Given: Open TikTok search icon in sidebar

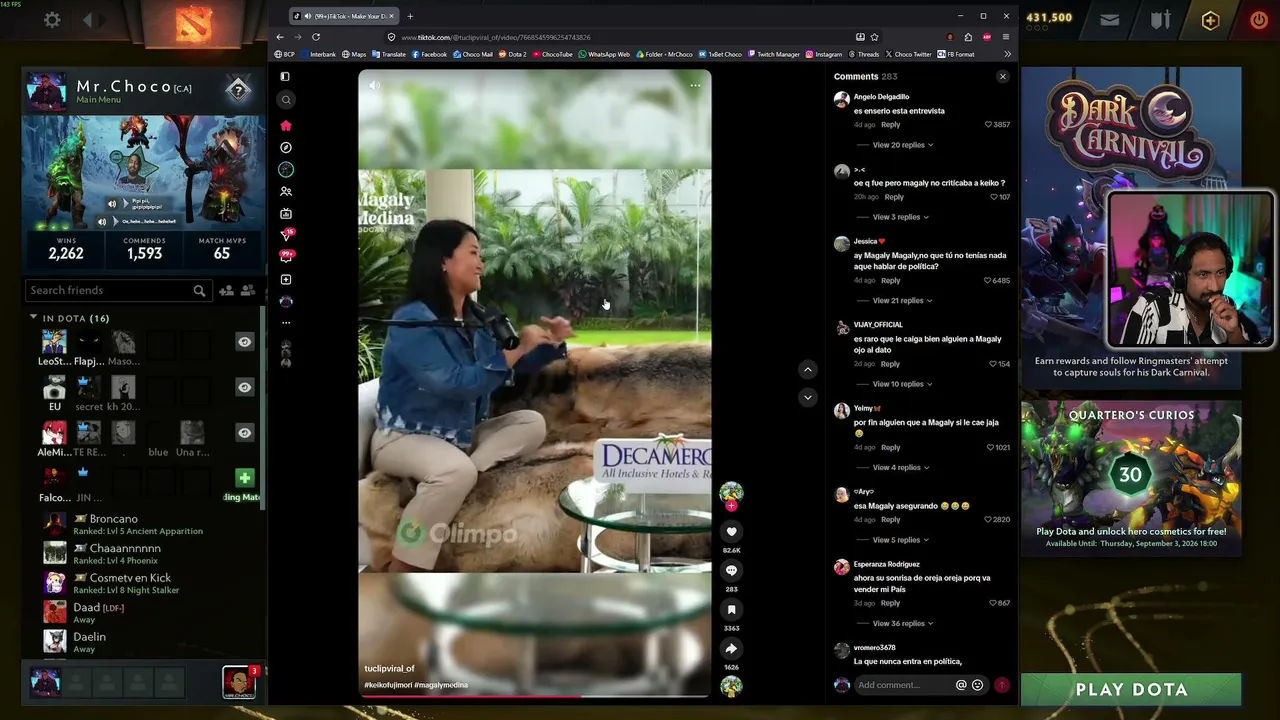Looking at the screenshot, I should (x=286, y=100).
